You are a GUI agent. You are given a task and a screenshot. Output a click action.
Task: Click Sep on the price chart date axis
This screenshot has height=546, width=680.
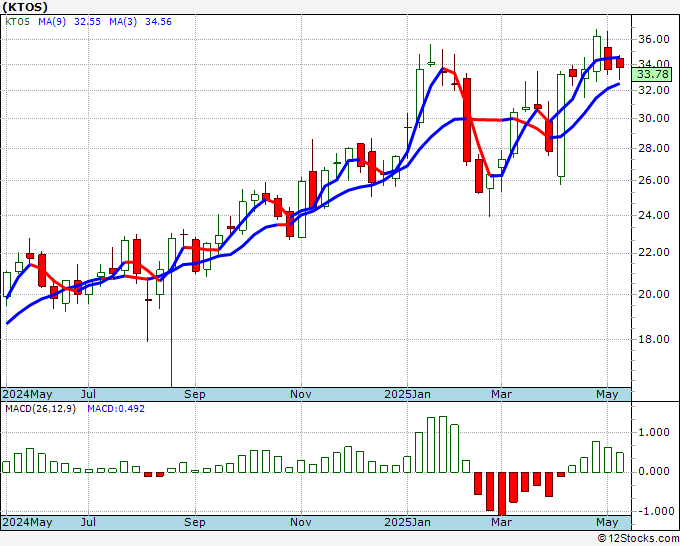coord(195,394)
